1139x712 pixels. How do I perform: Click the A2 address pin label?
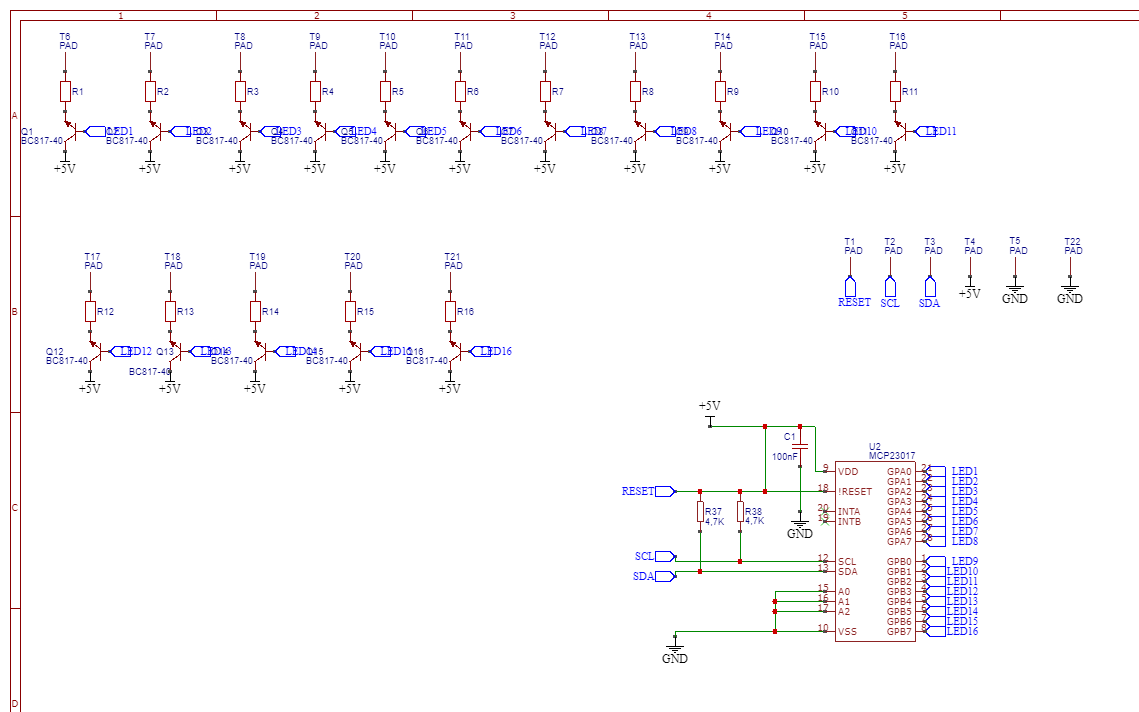click(x=843, y=612)
